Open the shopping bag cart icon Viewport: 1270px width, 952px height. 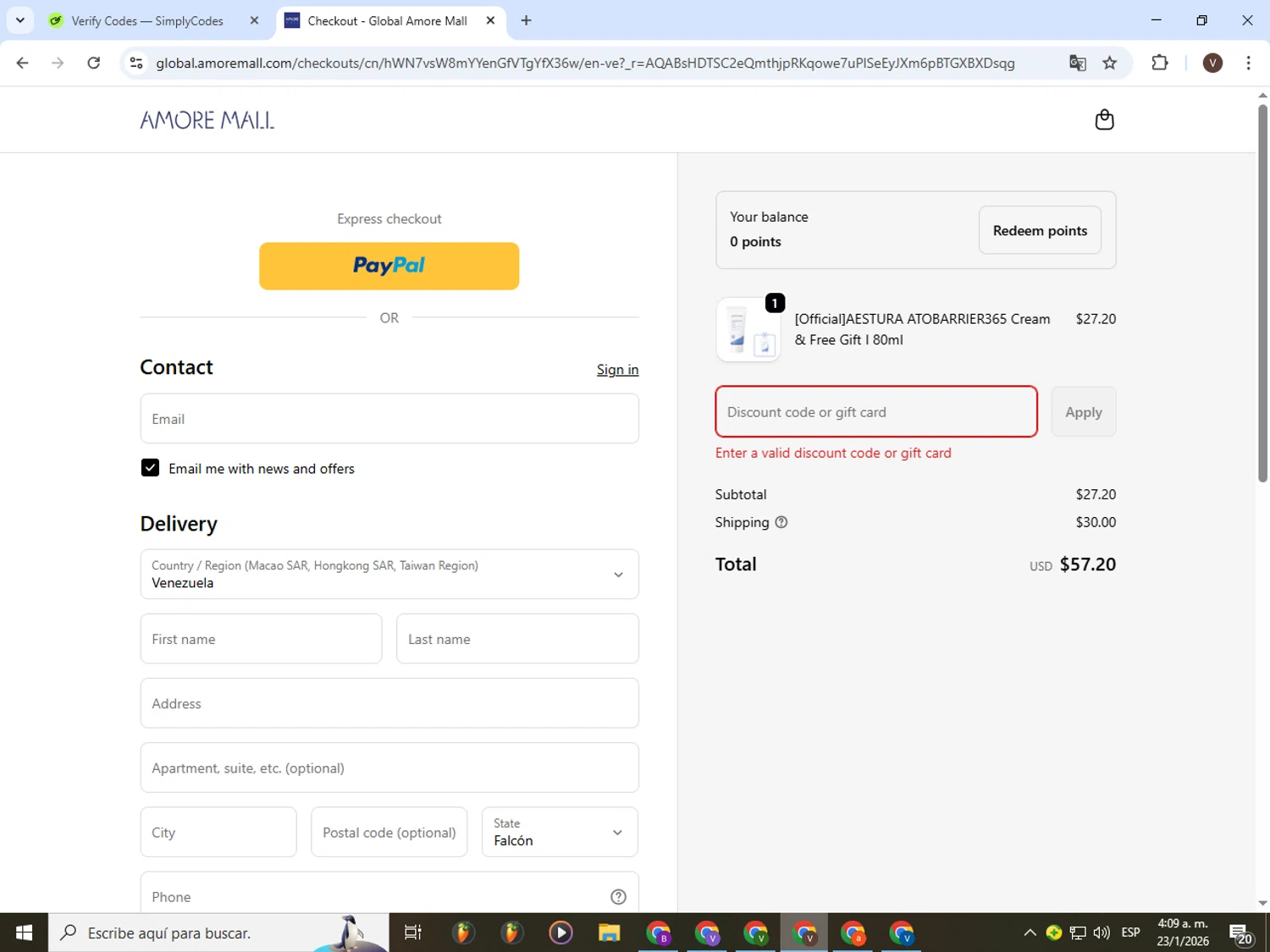1104,119
